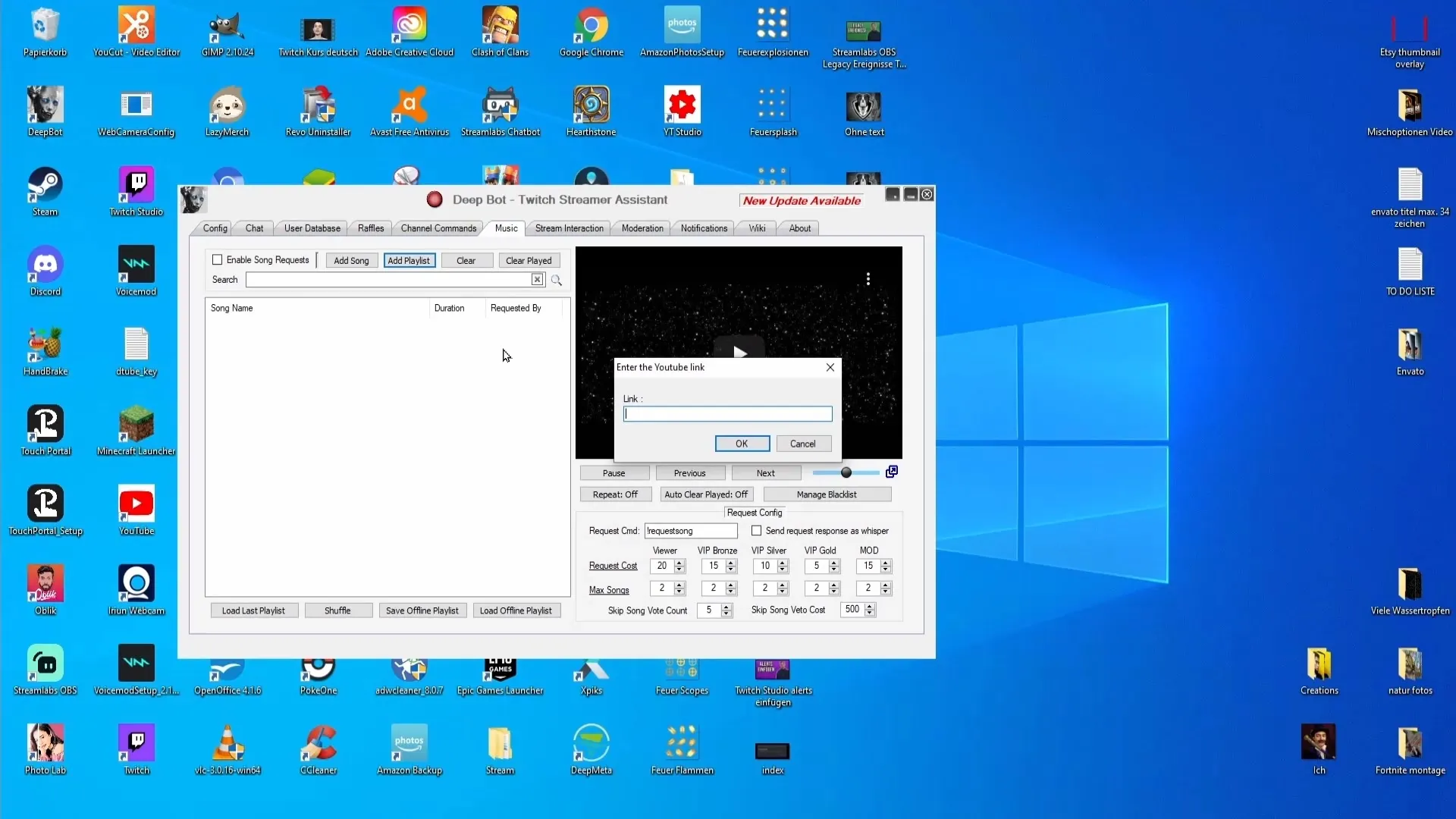Open Streamlabs Chatbot desktop icon

click(x=500, y=111)
